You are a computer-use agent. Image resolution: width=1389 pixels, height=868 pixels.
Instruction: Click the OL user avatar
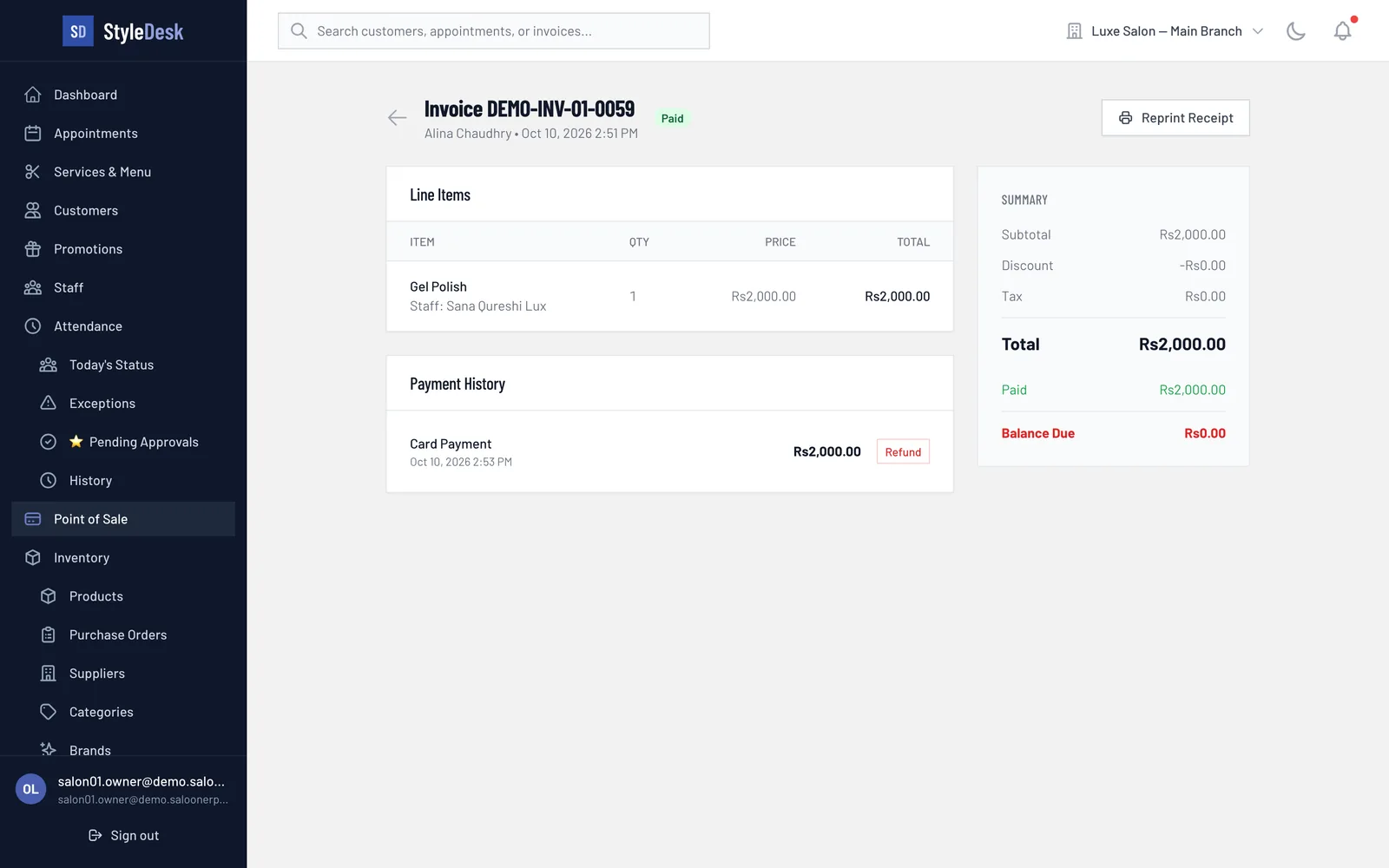(x=30, y=789)
